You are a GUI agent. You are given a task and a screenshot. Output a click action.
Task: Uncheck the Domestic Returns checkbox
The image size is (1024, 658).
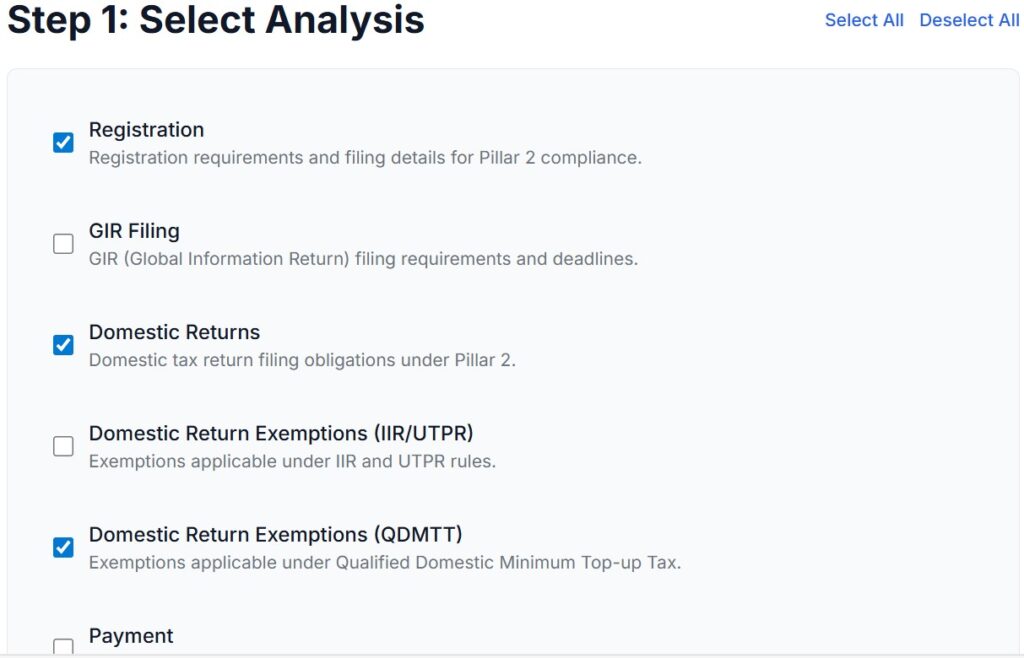coord(63,345)
